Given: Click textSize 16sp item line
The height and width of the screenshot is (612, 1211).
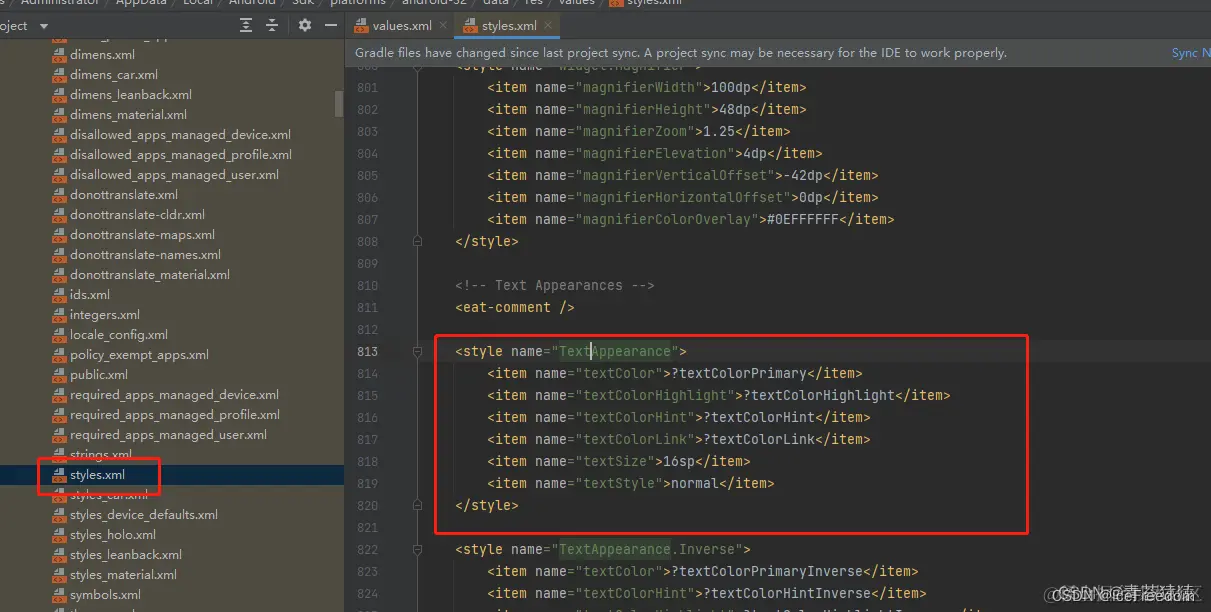Looking at the screenshot, I should [x=618, y=461].
